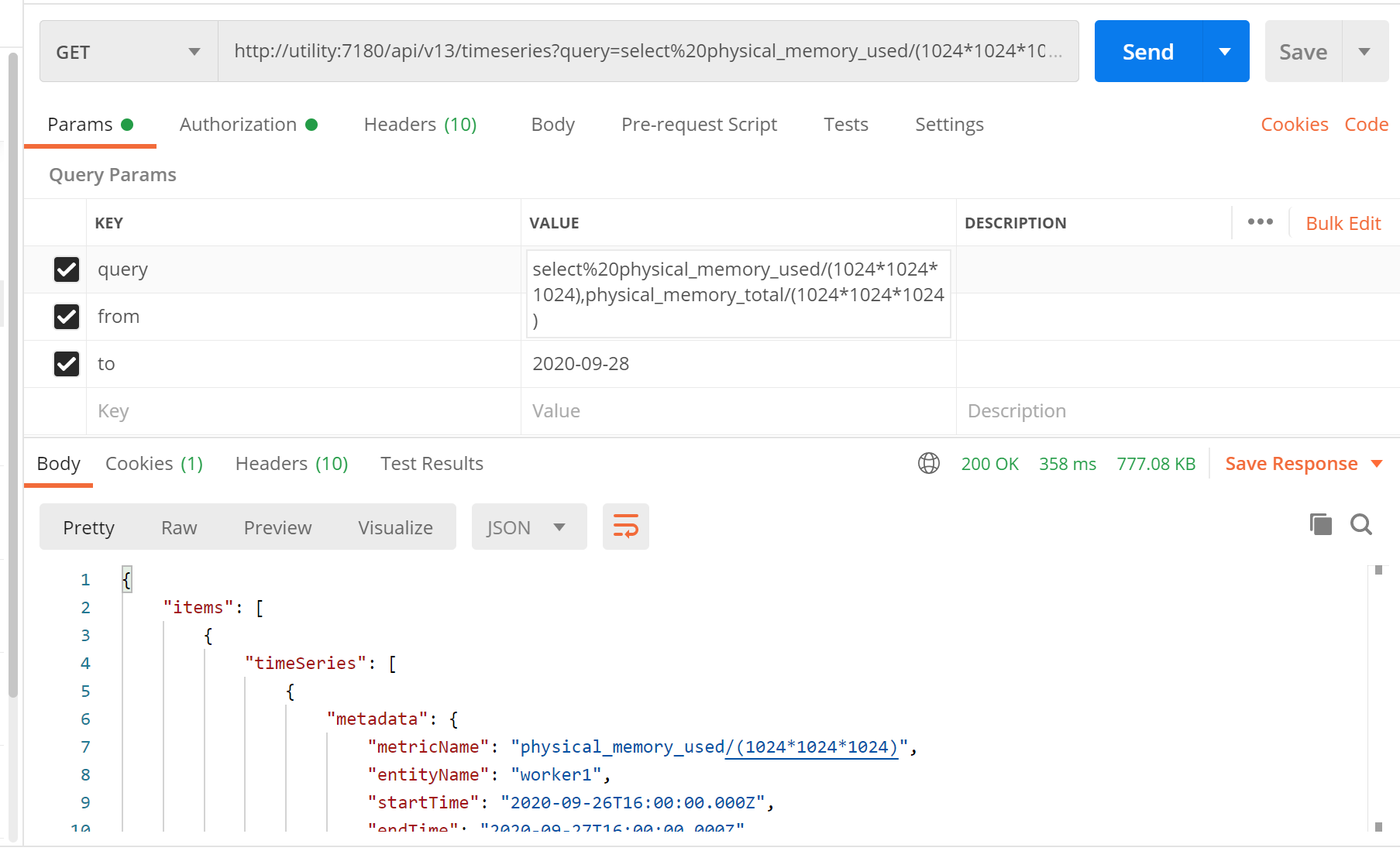Viewport: 1400px width, 851px height.
Task: Open search in response body
Action: (x=1360, y=524)
